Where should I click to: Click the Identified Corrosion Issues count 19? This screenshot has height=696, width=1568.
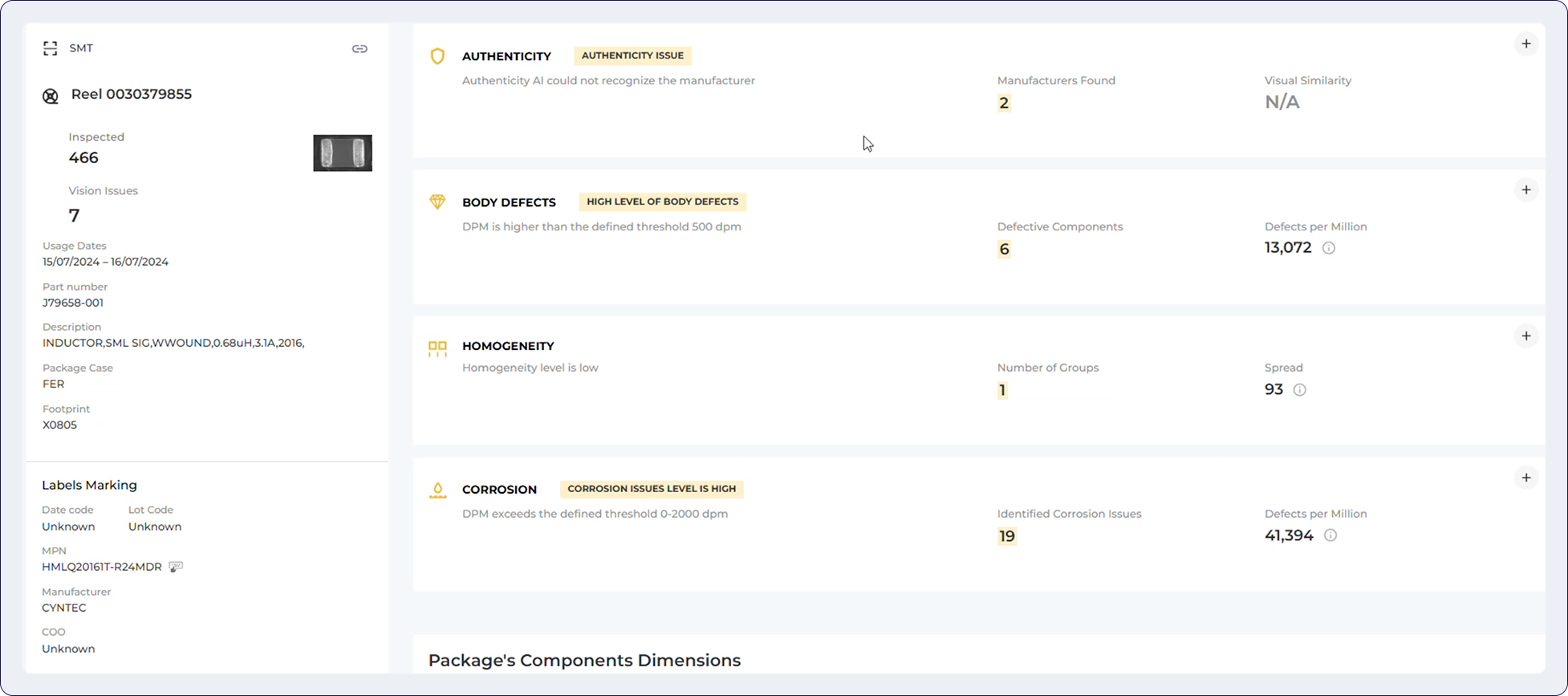tap(1007, 536)
